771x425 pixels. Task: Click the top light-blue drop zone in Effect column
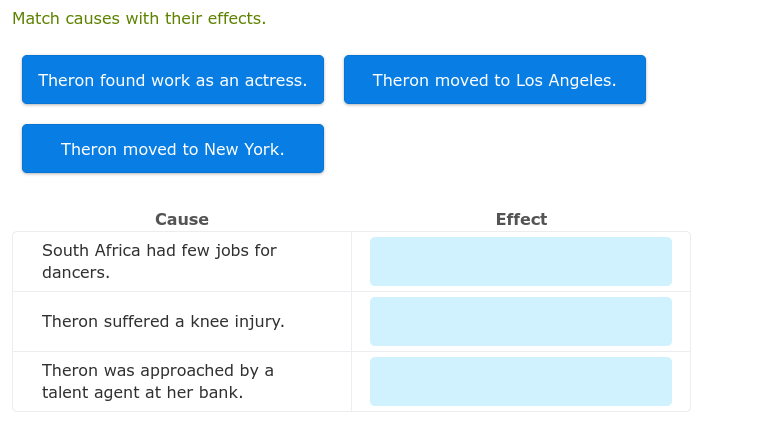[x=520, y=261]
